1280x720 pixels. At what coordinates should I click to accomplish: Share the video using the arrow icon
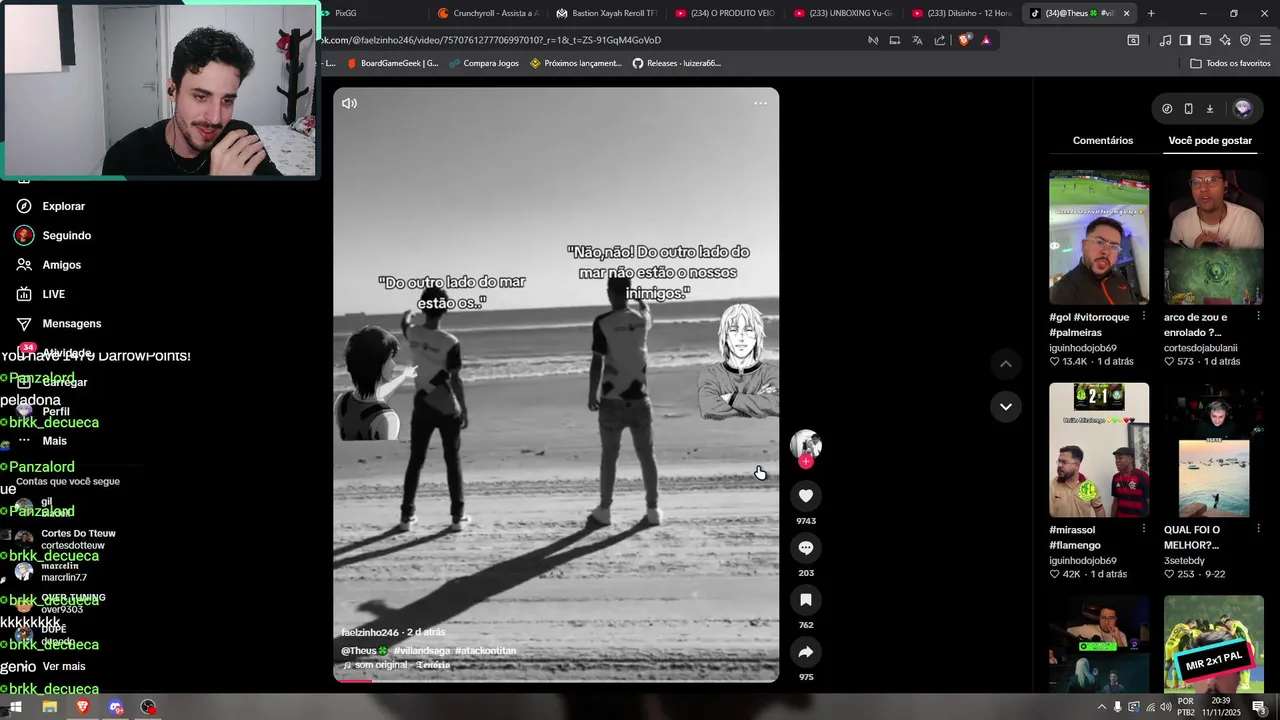[x=806, y=652]
